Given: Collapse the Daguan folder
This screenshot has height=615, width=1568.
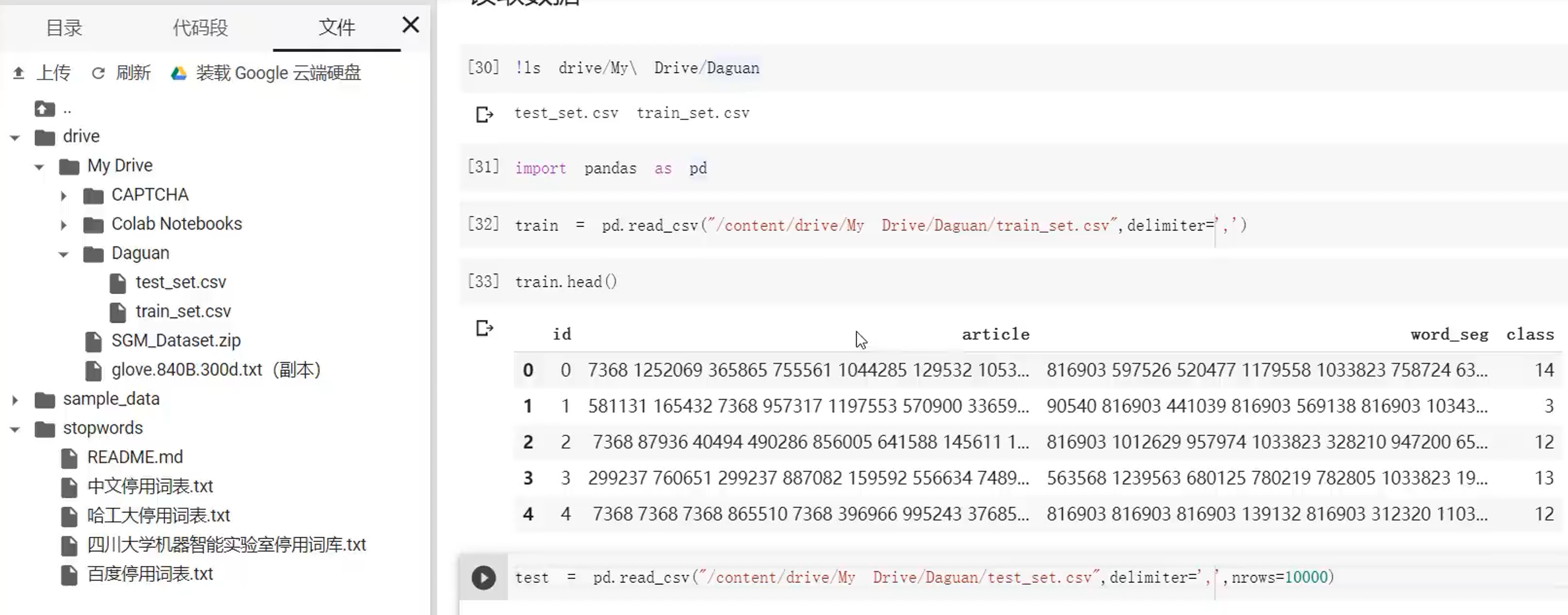Looking at the screenshot, I should [x=63, y=254].
